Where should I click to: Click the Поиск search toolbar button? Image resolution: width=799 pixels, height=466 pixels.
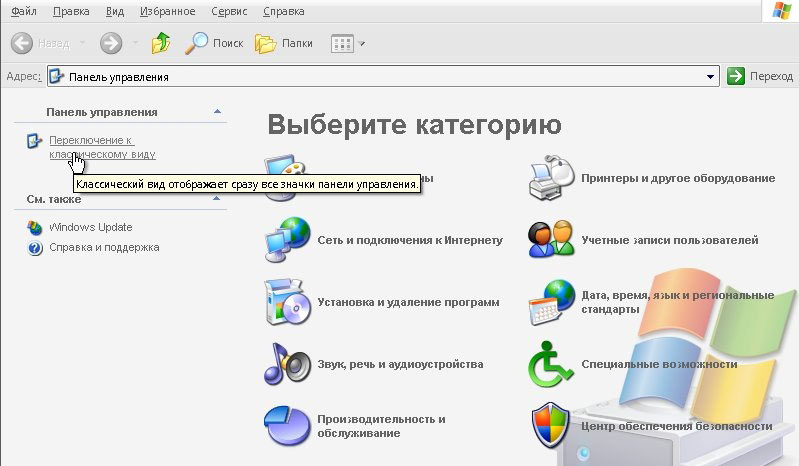click(215, 43)
